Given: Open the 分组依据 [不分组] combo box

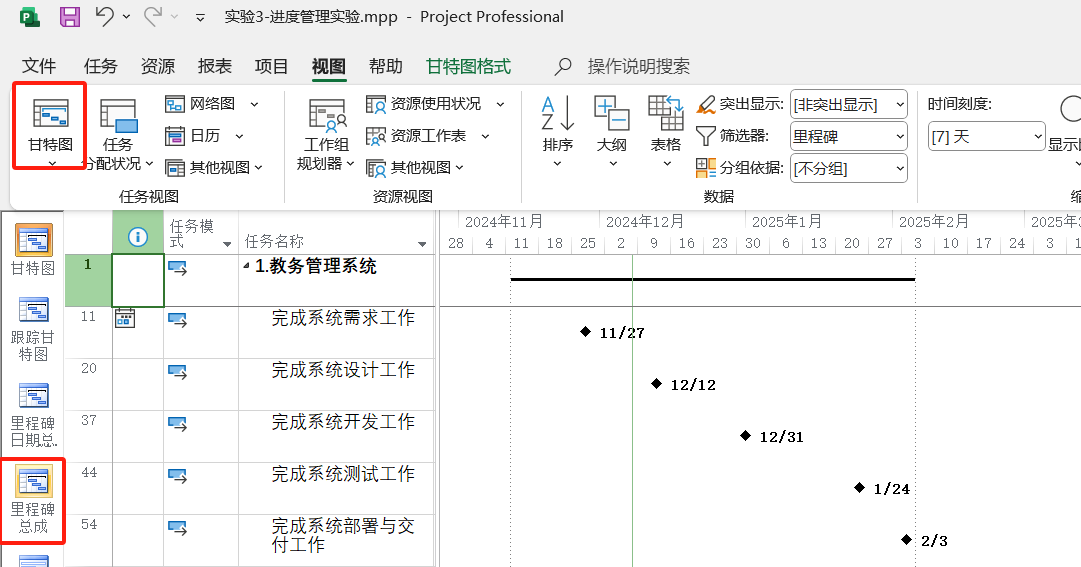Looking at the screenshot, I should point(849,168).
